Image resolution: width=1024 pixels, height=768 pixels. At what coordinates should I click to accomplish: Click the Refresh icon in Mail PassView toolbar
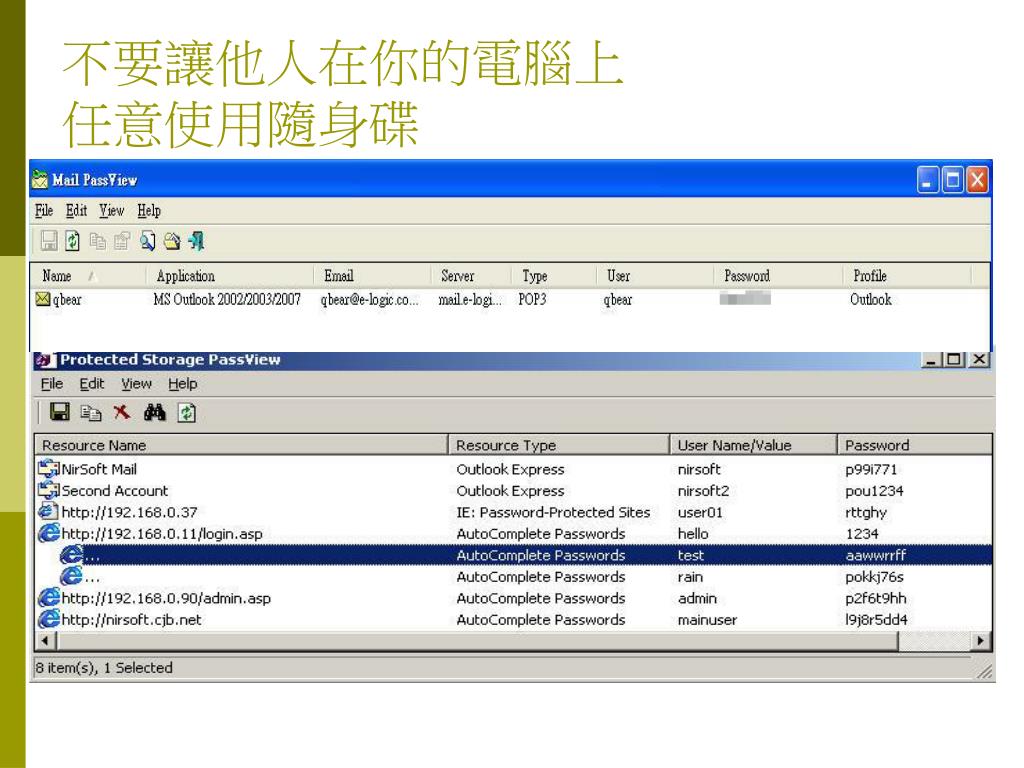coord(72,241)
